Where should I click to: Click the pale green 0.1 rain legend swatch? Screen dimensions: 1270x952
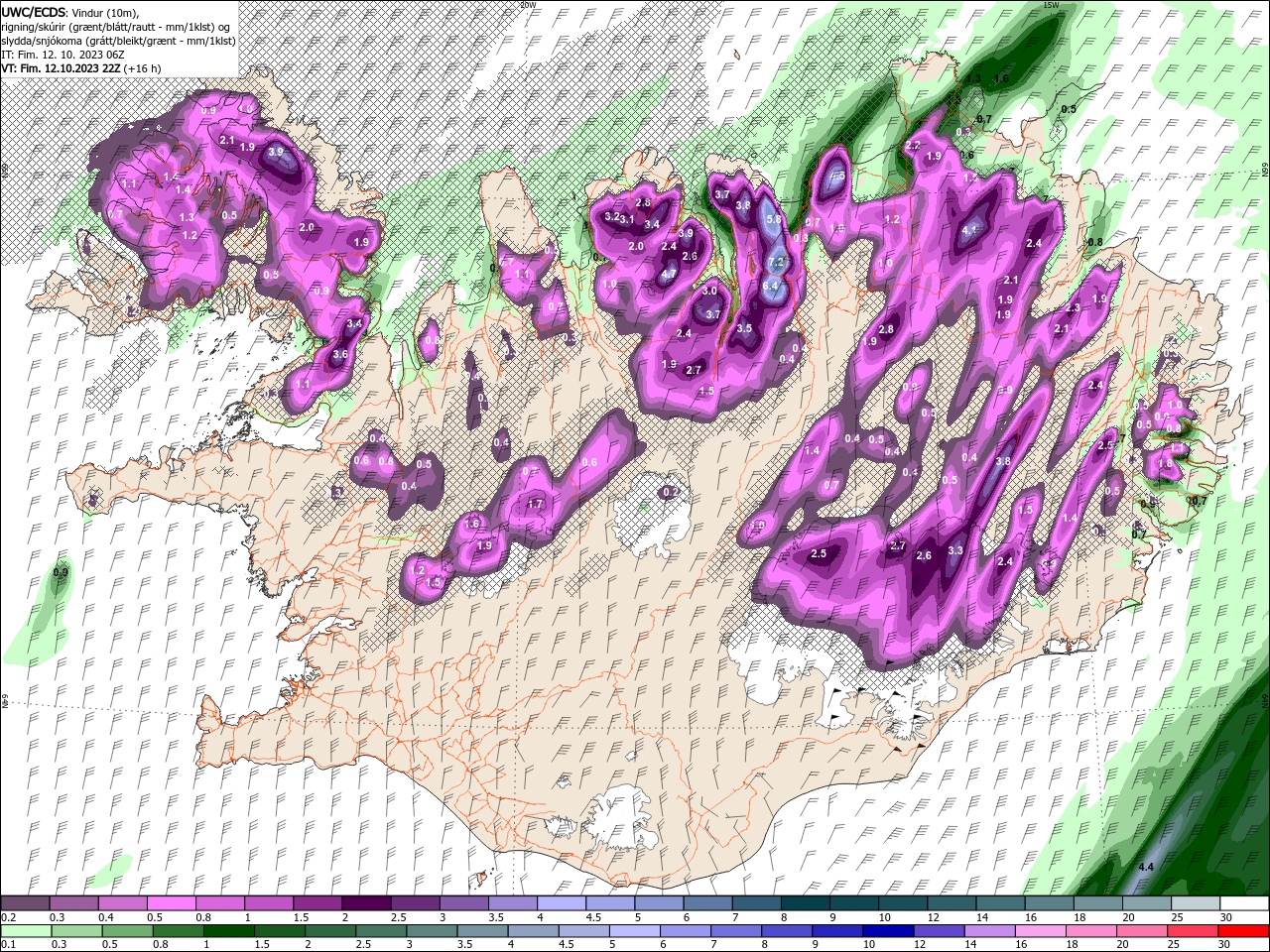point(26,931)
